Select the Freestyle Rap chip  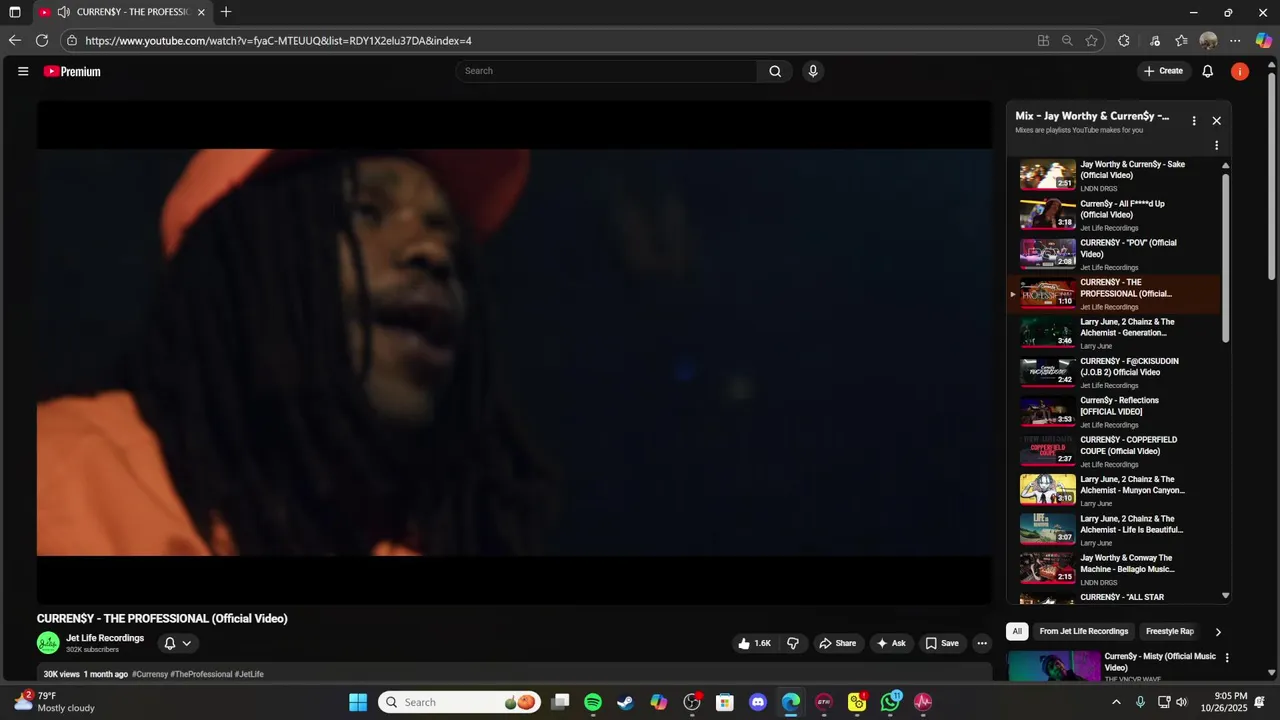[1170, 631]
